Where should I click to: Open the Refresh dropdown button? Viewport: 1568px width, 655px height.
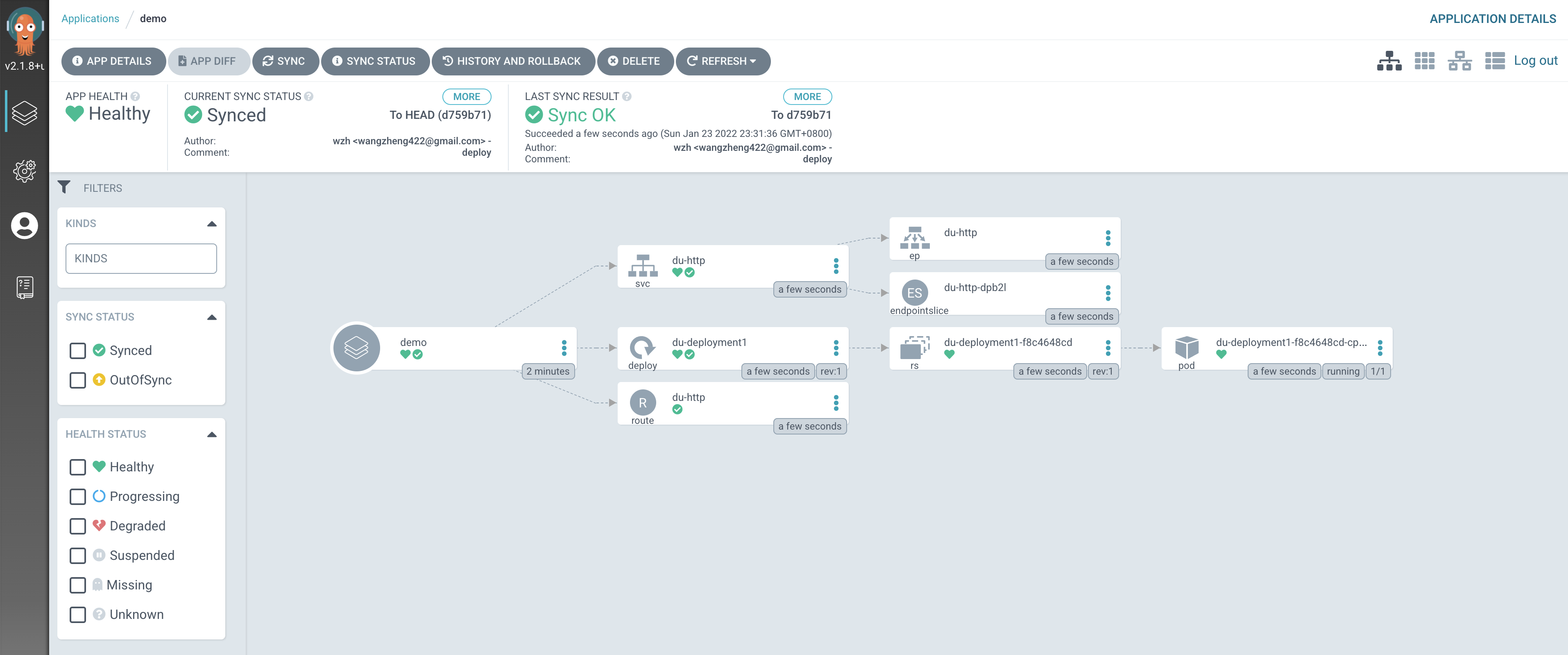click(x=723, y=61)
